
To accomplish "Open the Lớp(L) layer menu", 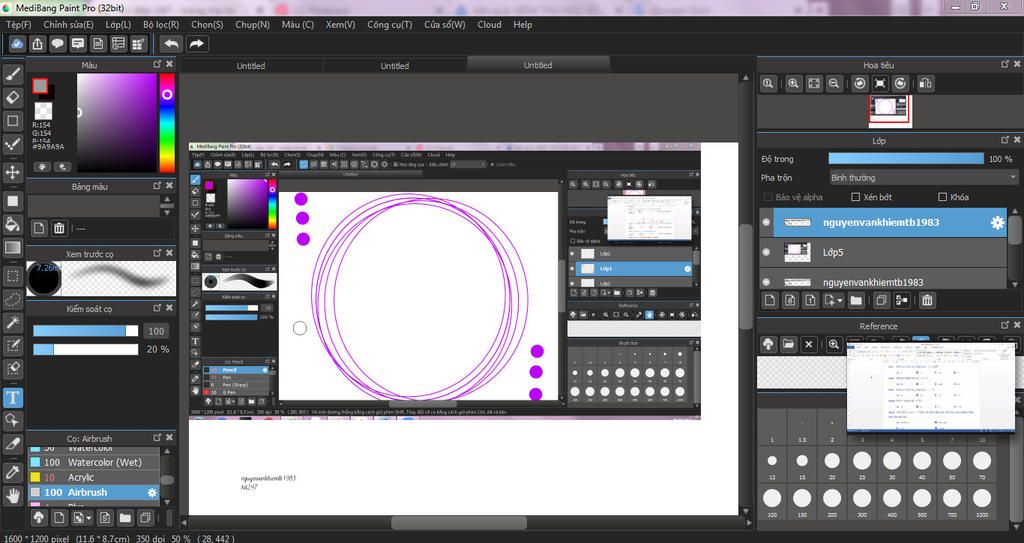I will click(x=118, y=24).
